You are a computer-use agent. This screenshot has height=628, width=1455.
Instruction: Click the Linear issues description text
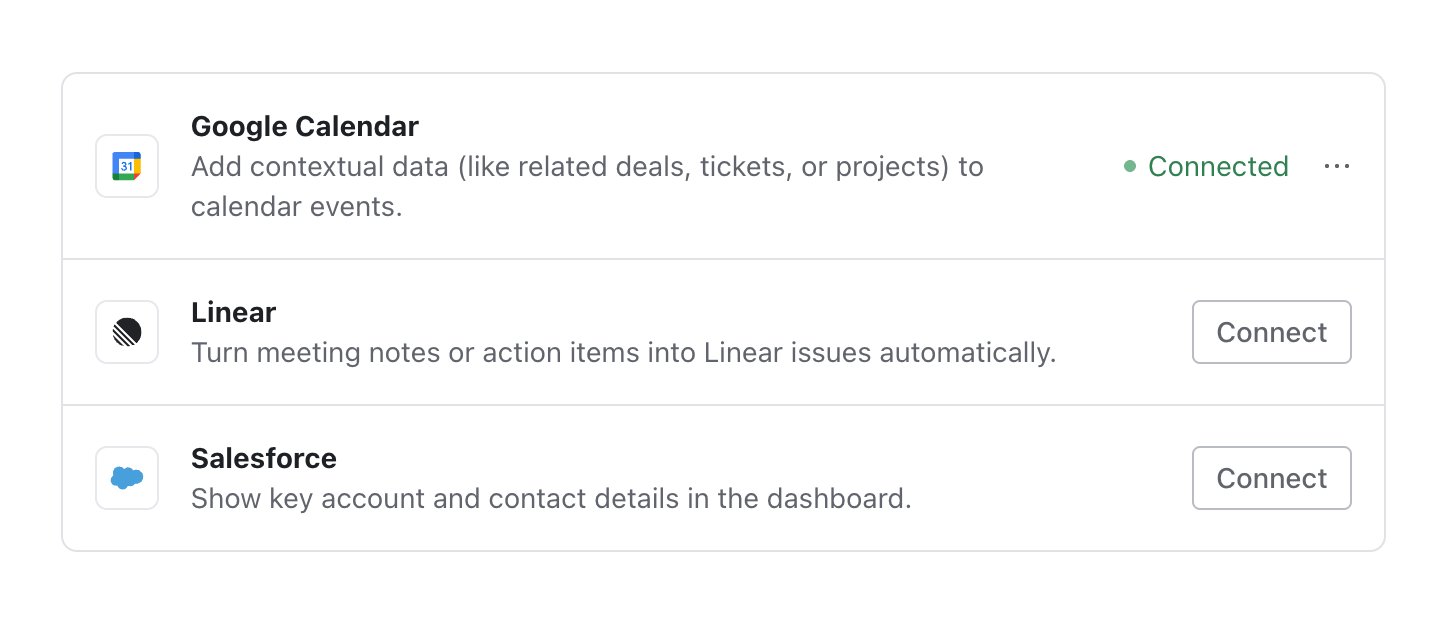click(x=623, y=353)
